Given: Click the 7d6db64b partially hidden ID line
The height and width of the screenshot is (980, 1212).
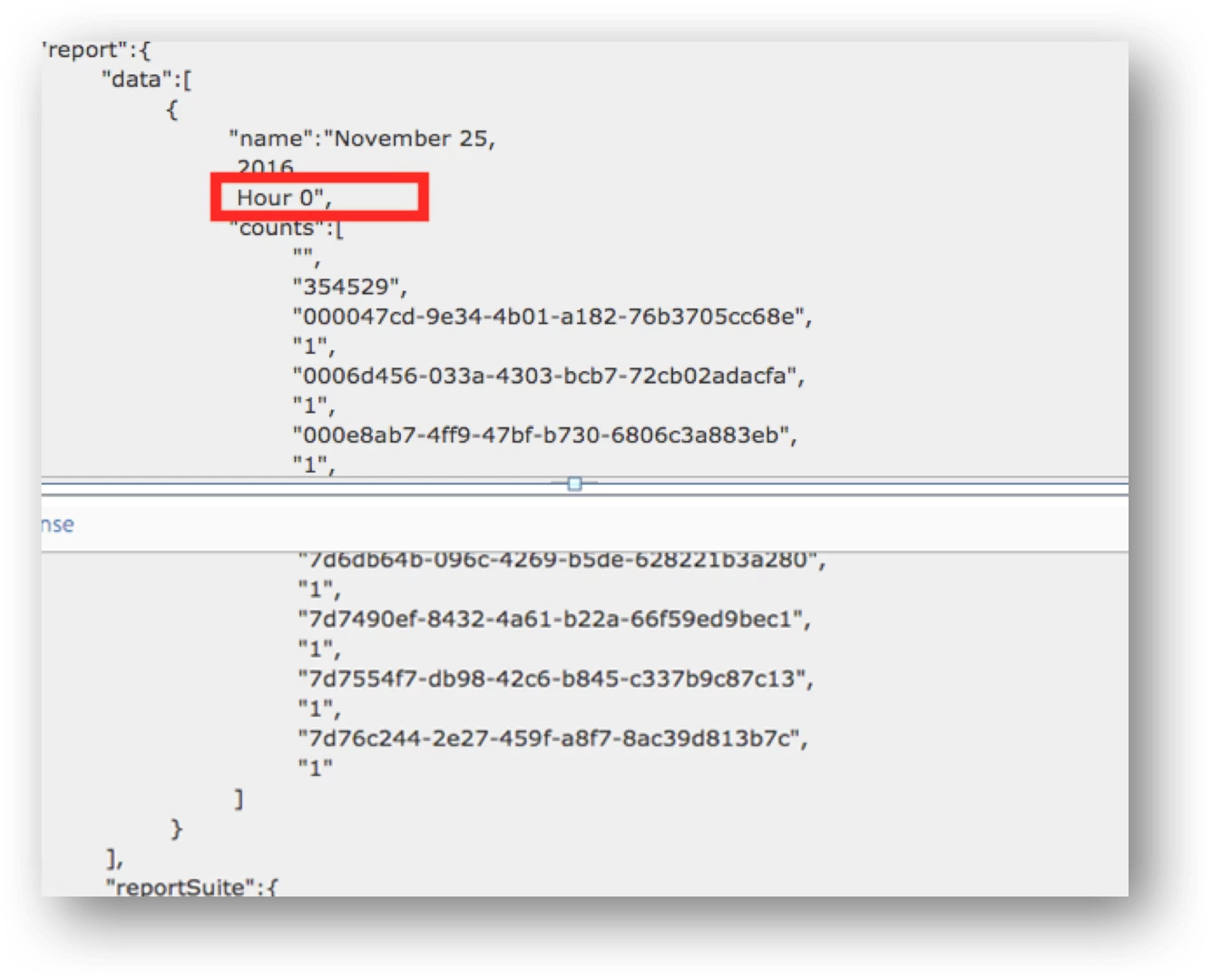Looking at the screenshot, I should (x=562, y=560).
